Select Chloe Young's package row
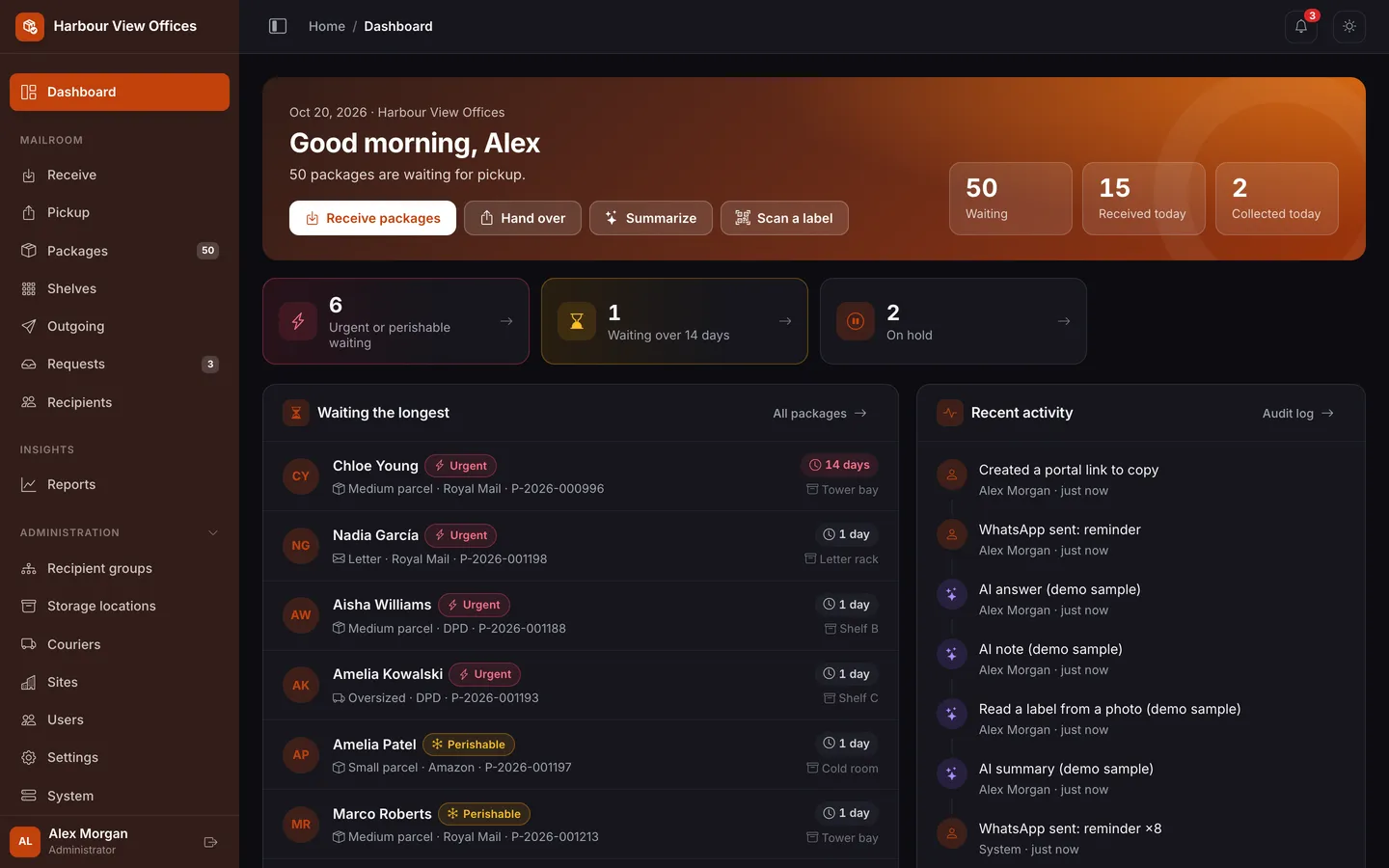Image resolution: width=1389 pixels, height=868 pixels. click(x=581, y=476)
